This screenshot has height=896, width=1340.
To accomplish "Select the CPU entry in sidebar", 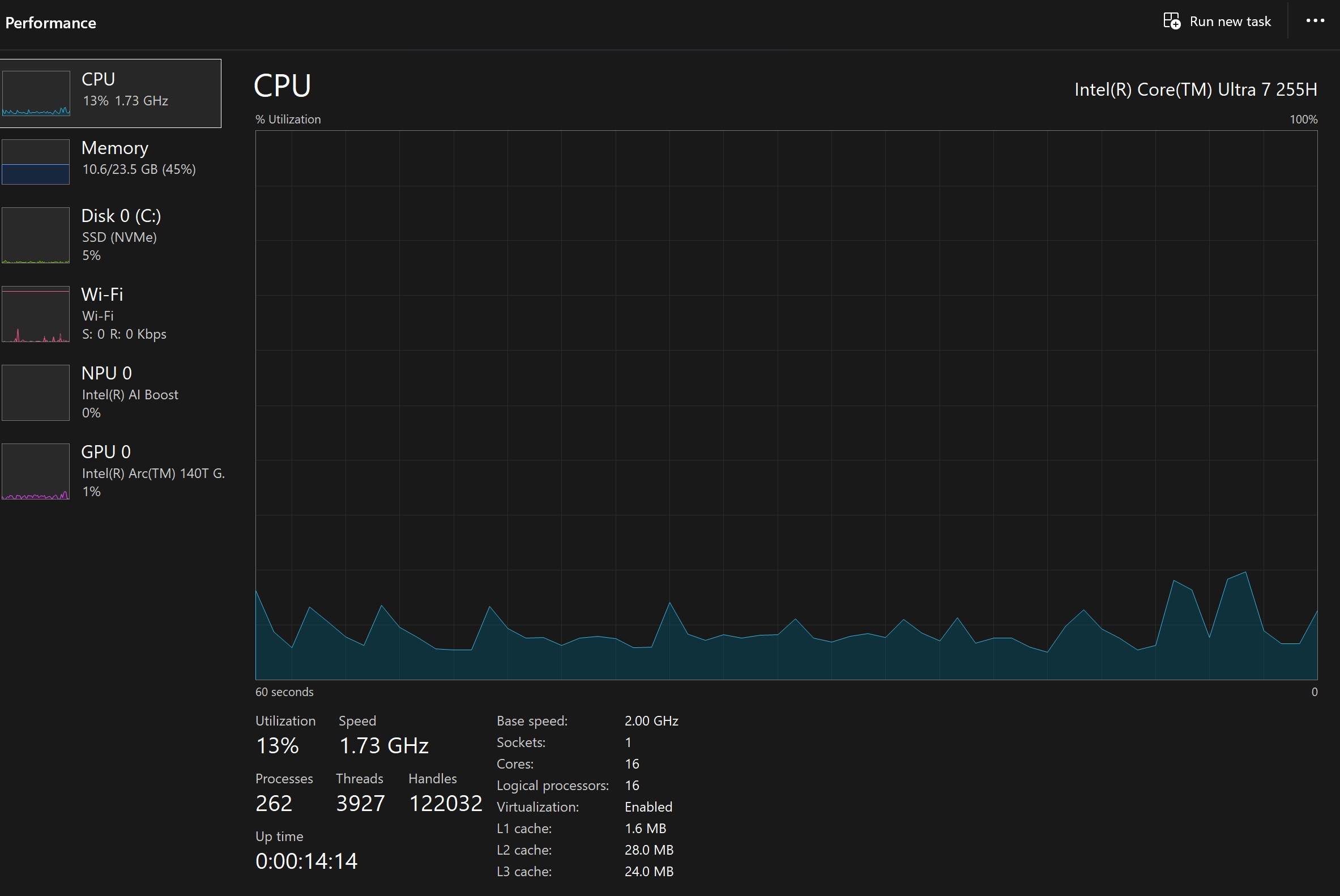I will click(99, 79).
